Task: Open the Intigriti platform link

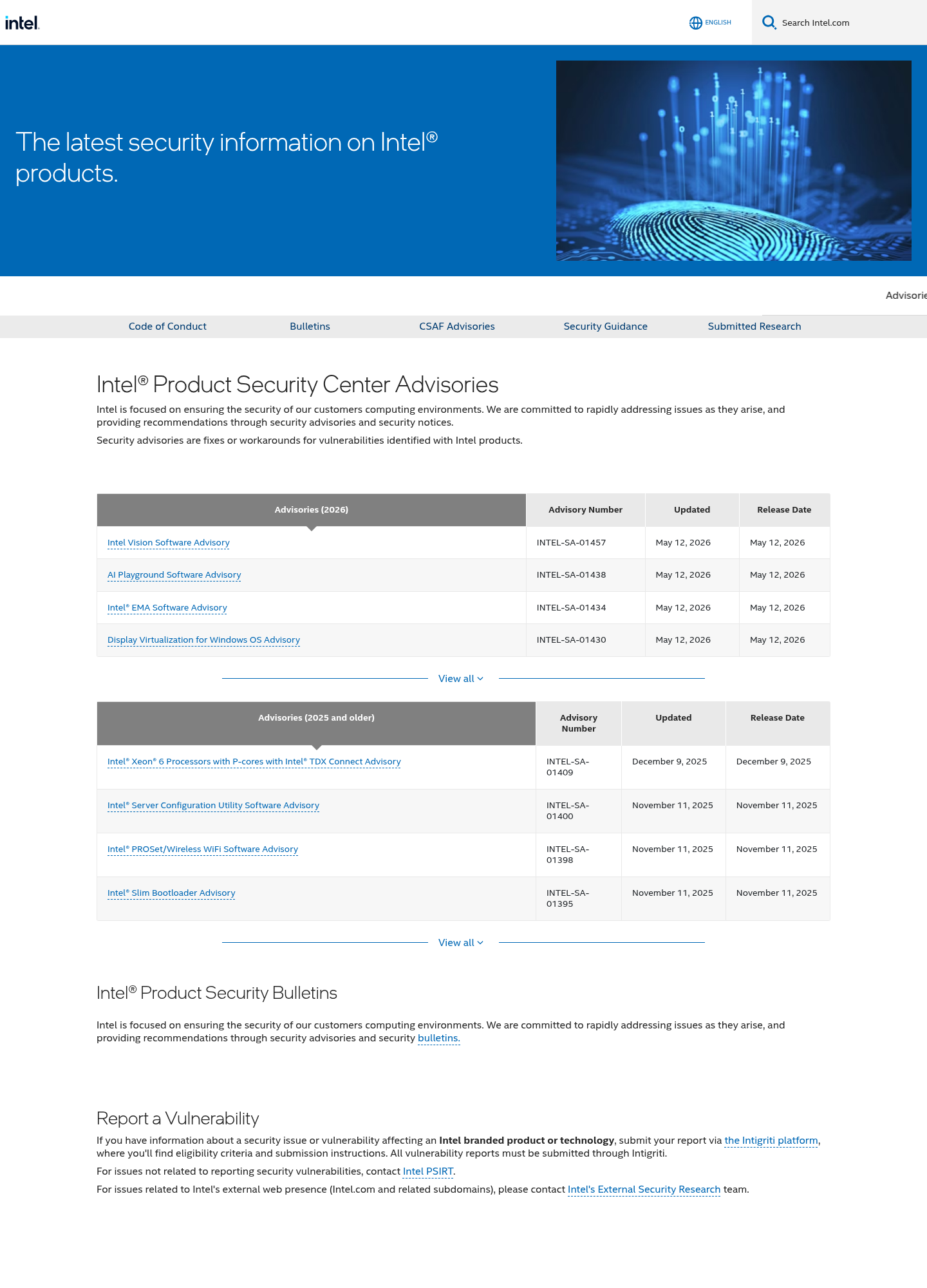Action: 771,1141
